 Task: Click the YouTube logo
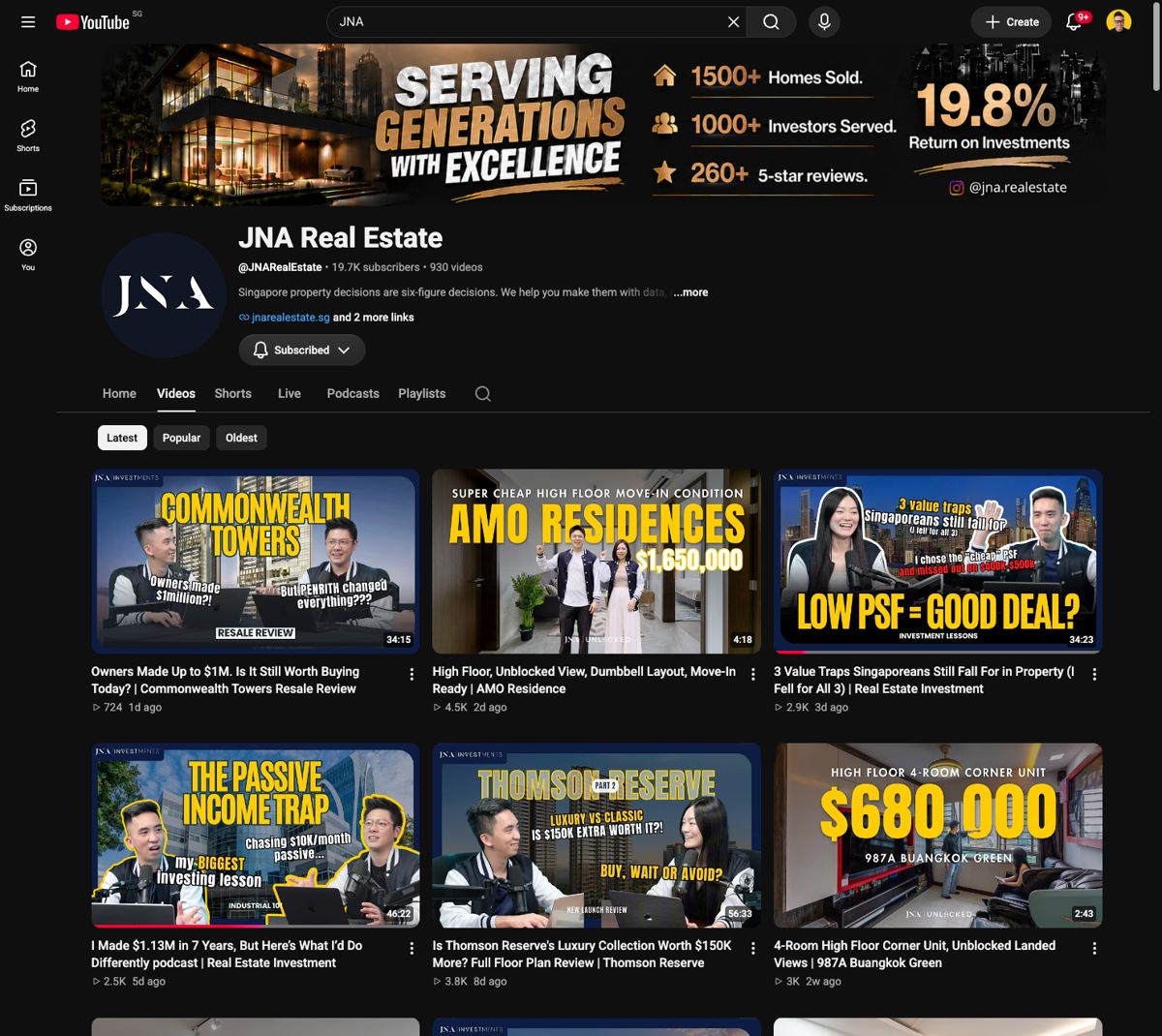[x=93, y=21]
